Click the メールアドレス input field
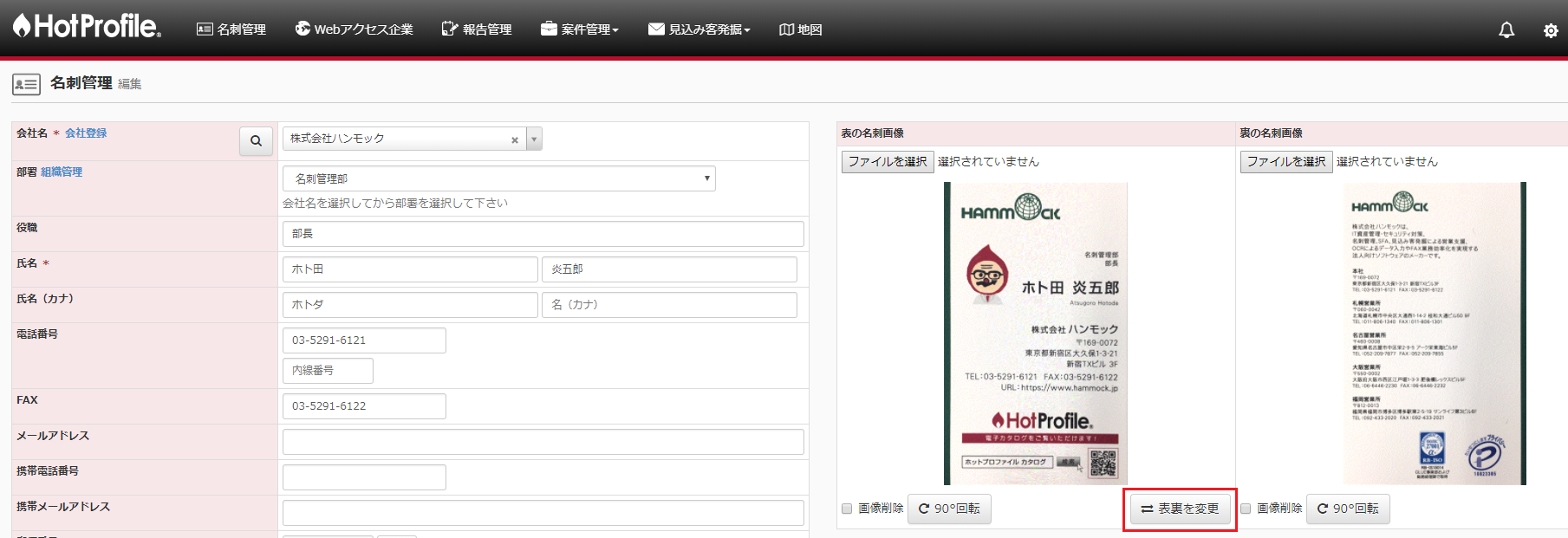Screen dimensions: 1568x538 point(543,442)
